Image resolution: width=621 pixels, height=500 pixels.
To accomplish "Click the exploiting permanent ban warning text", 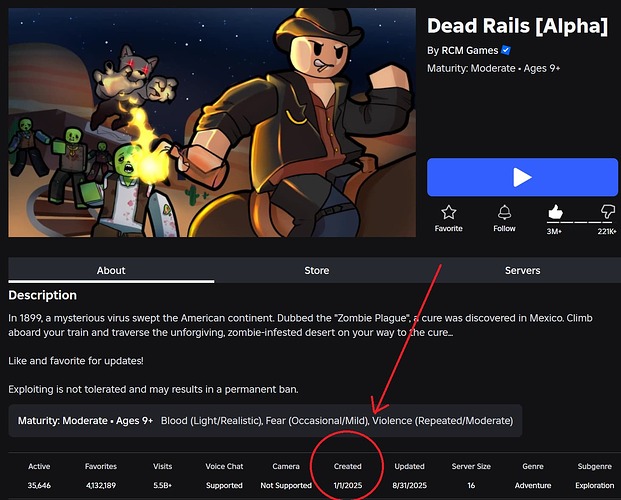I will click(x=153, y=389).
